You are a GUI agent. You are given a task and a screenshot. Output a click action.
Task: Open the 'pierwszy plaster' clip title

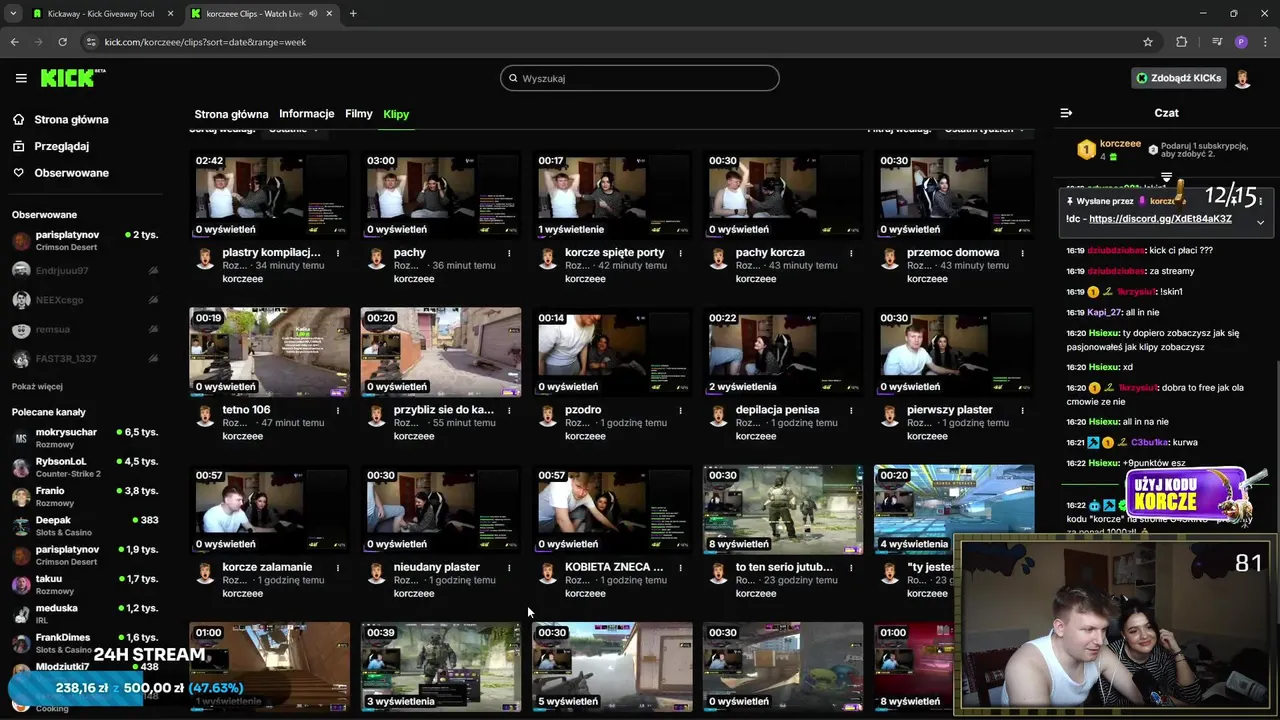(x=949, y=410)
